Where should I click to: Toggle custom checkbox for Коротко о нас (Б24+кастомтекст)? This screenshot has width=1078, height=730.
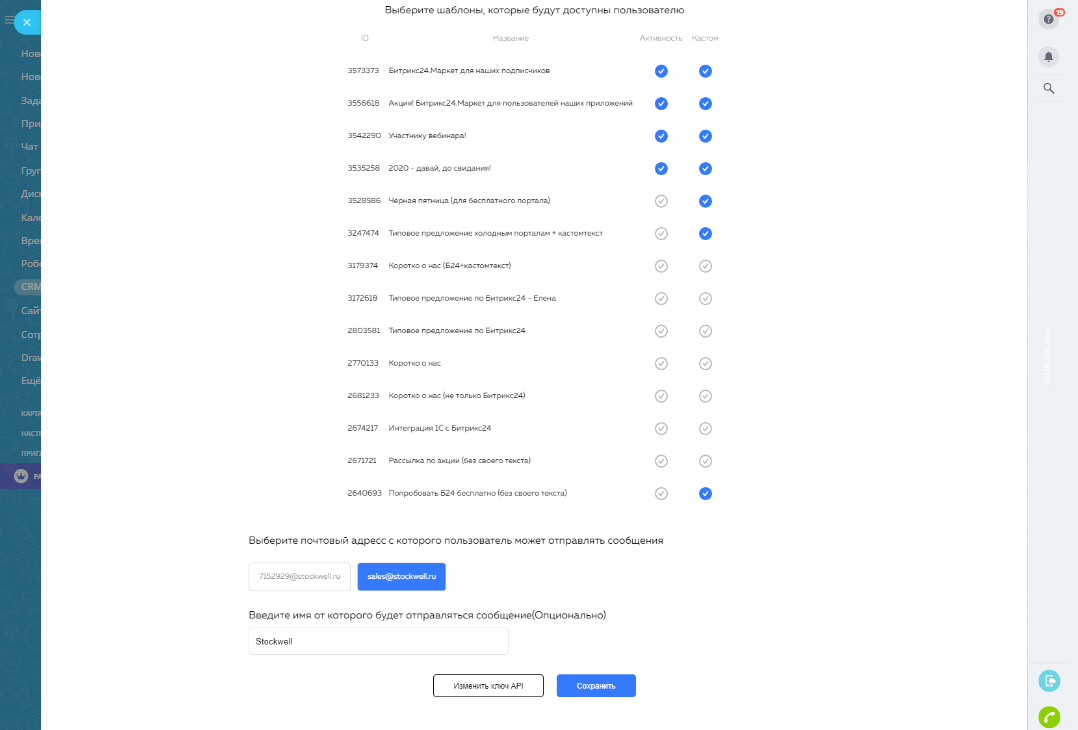click(705, 266)
